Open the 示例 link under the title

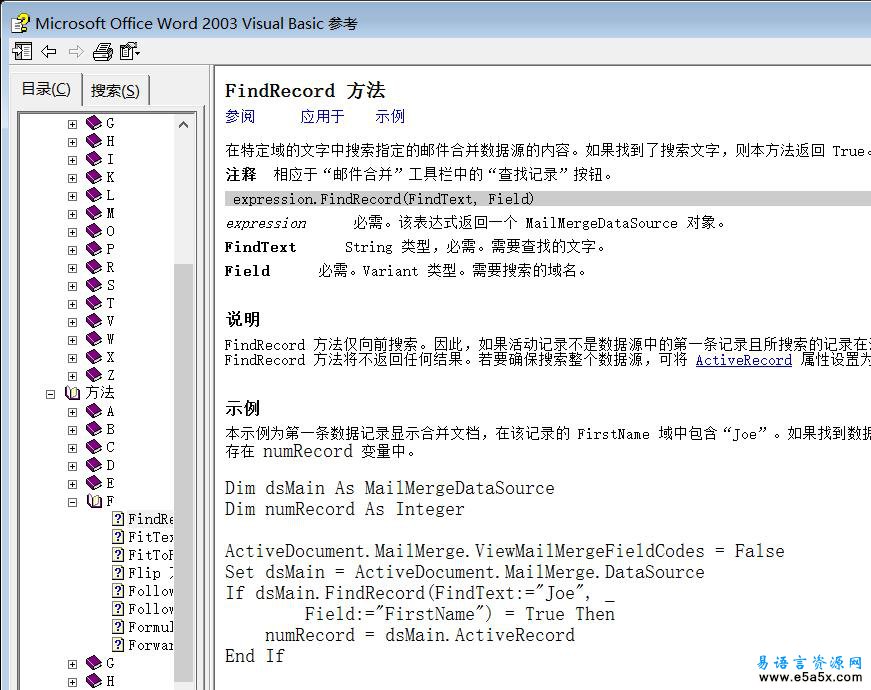coord(390,117)
